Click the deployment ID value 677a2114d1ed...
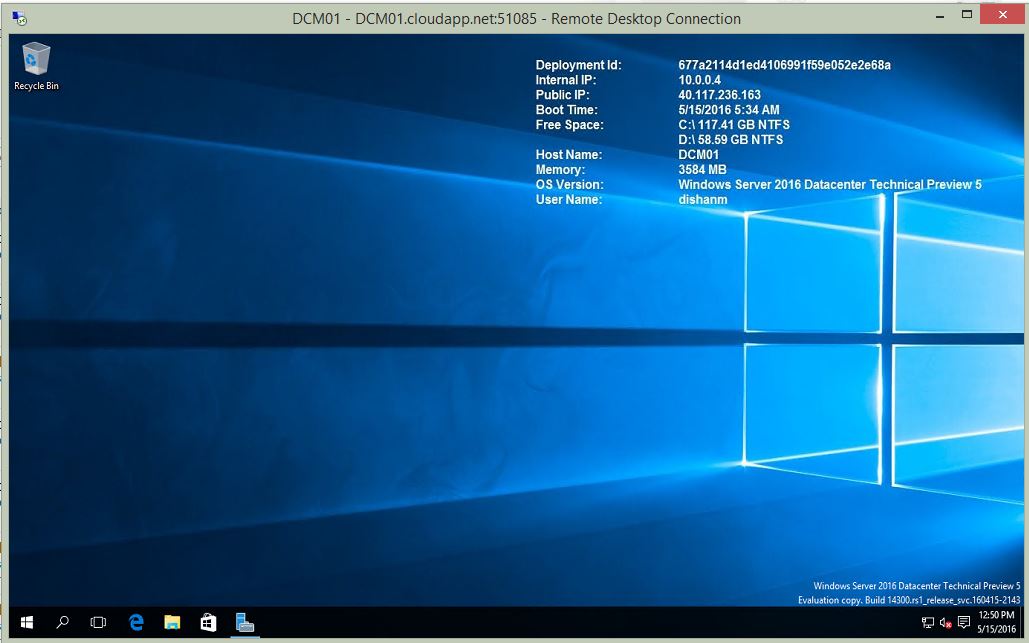Screen dimensions: 1029x643 pos(784,65)
